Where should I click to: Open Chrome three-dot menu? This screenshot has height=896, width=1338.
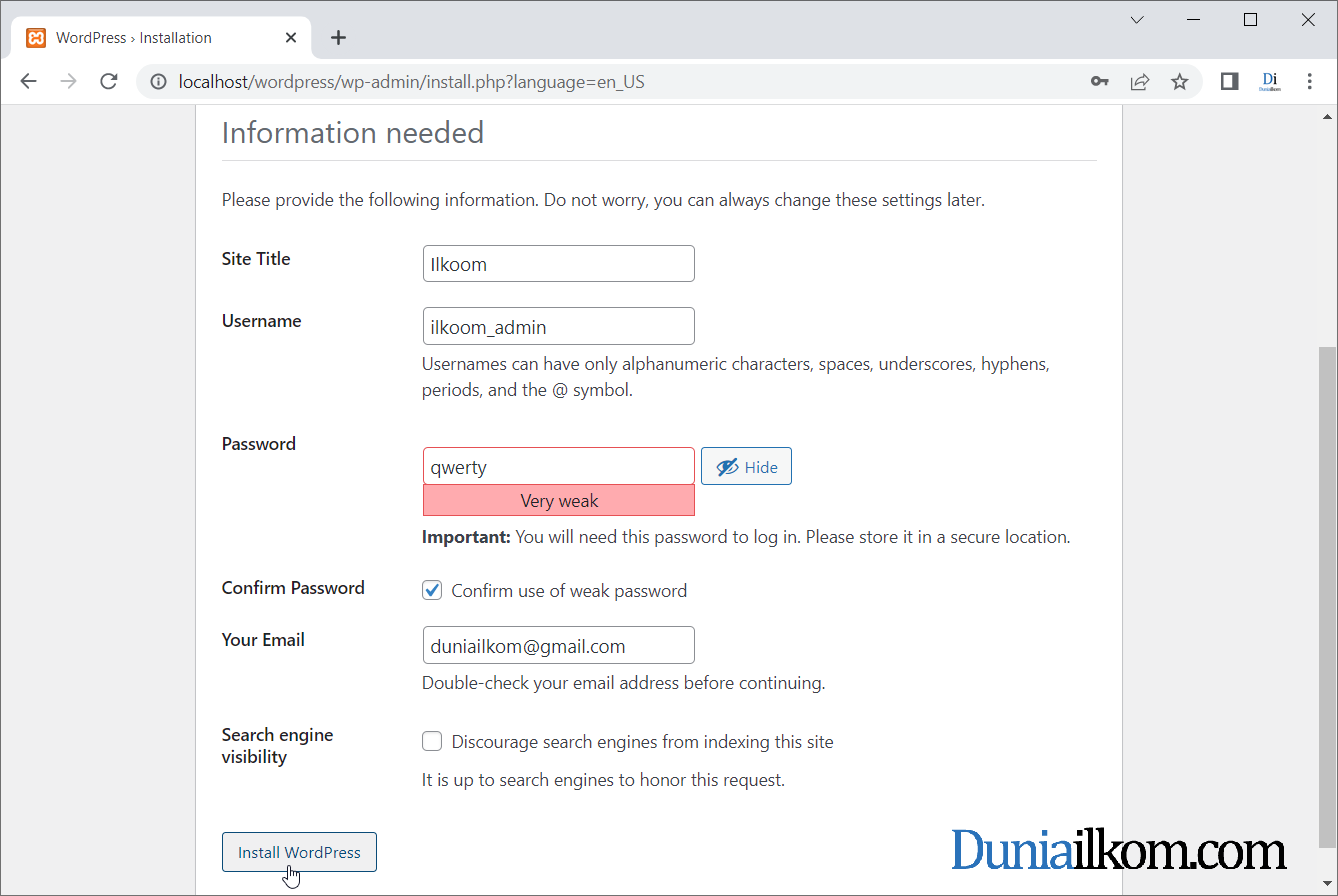point(1310,82)
